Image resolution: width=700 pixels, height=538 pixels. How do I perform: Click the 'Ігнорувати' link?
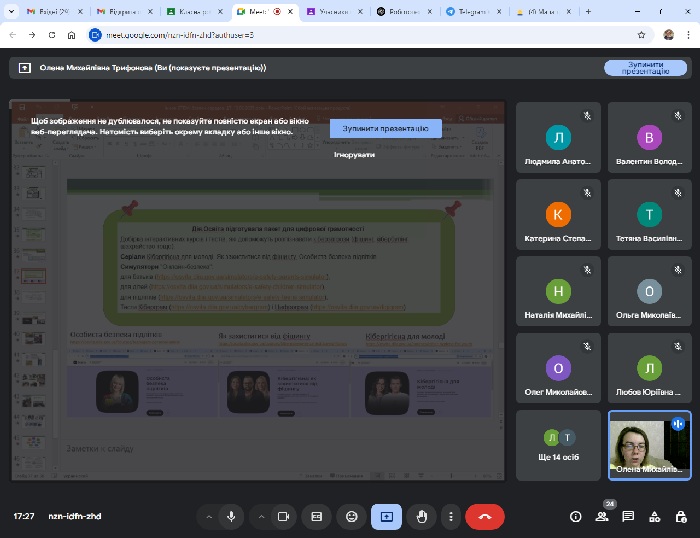pyautogui.click(x=354, y=155)
